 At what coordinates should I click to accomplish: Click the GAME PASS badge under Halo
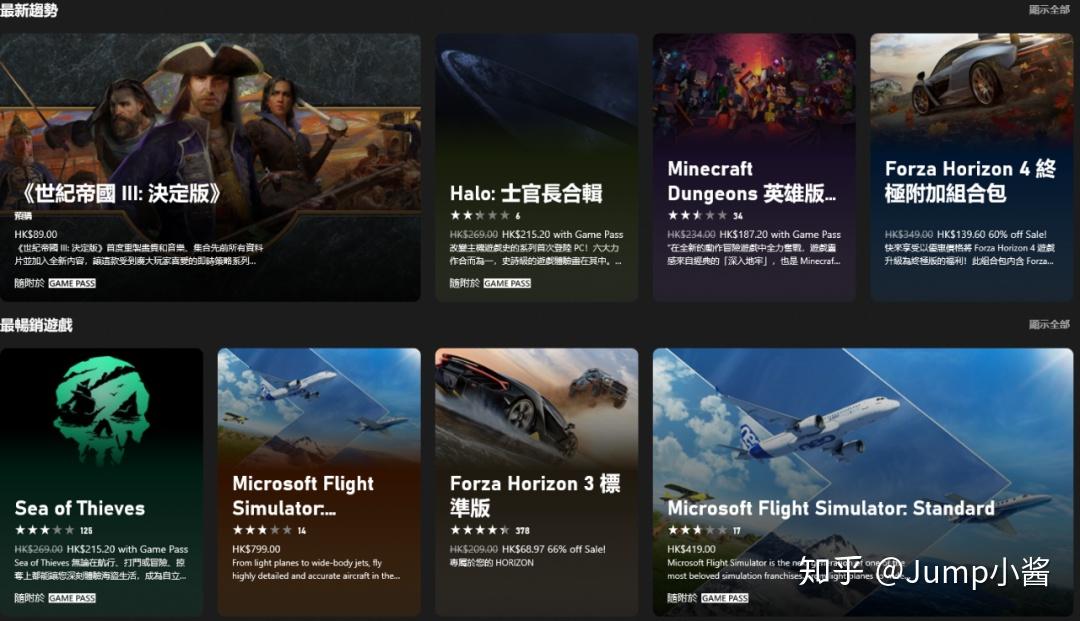[x=508, y=283]
